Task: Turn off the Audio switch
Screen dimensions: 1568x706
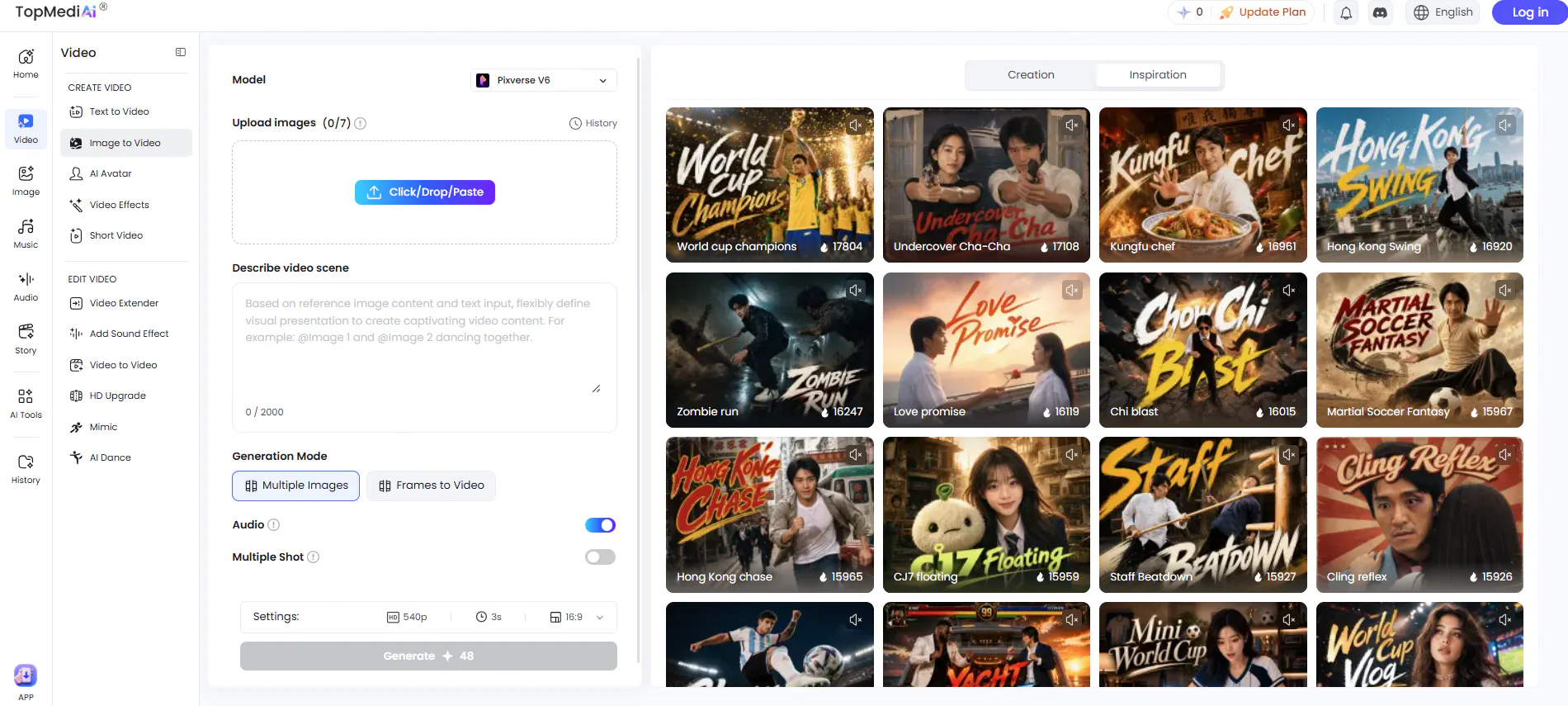Action: click(x=600, y=525)
